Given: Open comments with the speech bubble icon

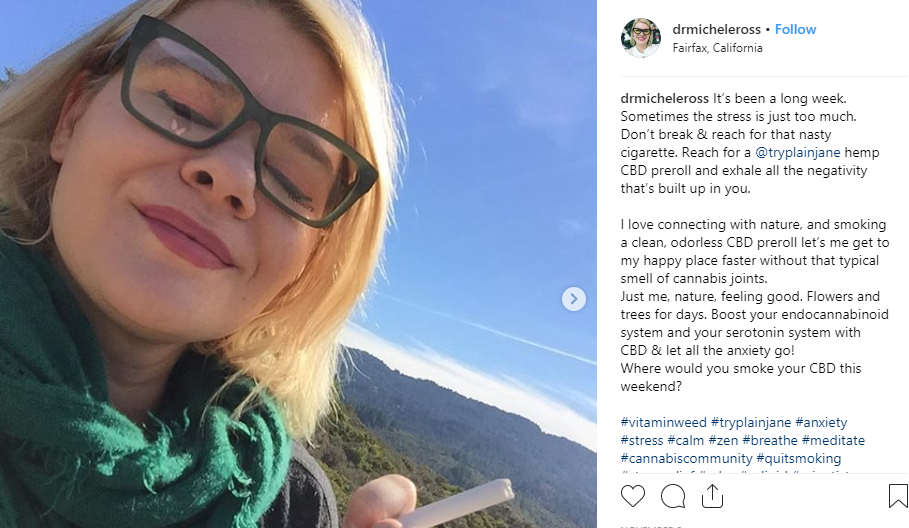Looking at the screenshot, I should (x=673, y=497).
